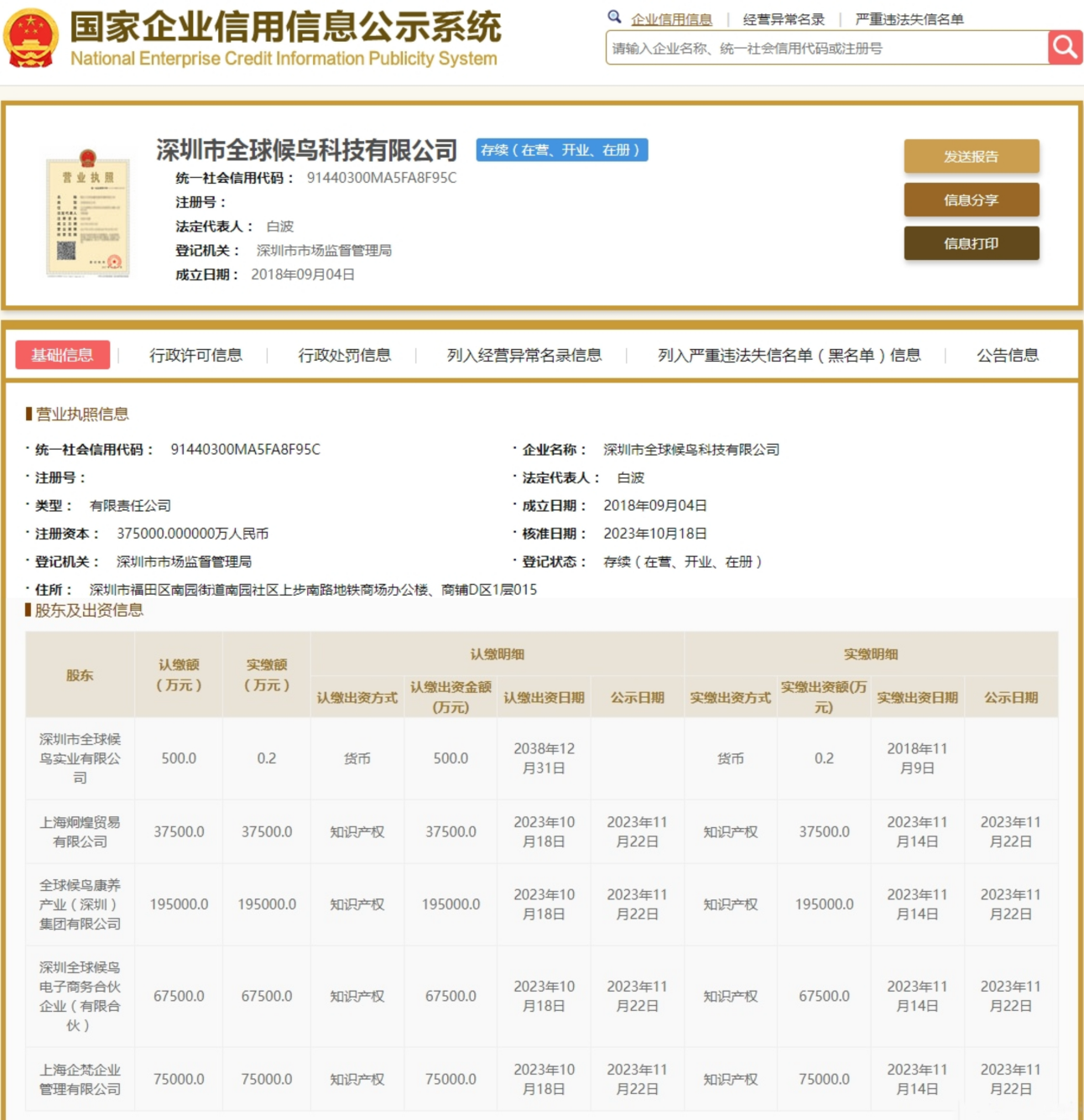Open the 列入严重违法失信名单（黑名单）信息 tab
This screenshot has height=1120, width=1084.
tap(789, 356)
